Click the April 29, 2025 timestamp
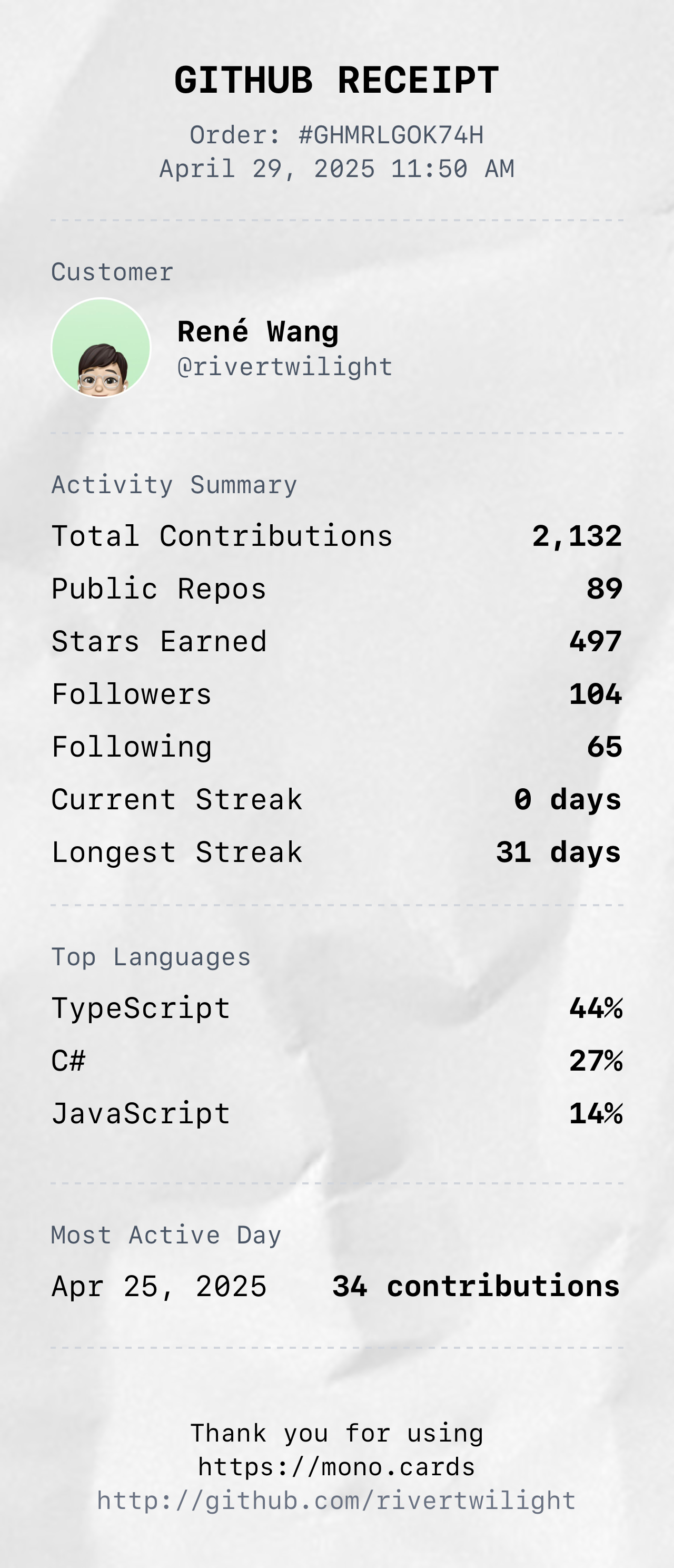This screenshot has height=1568, width=674. [x=336, y=169]
